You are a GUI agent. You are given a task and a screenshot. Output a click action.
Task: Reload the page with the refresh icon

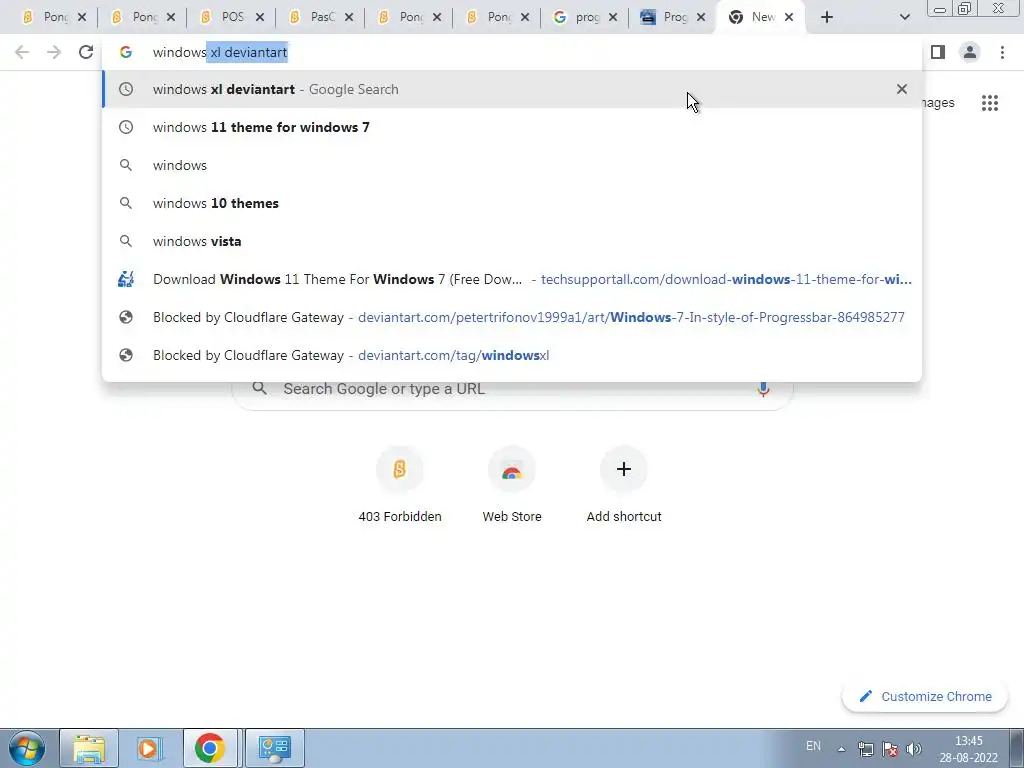coord(86,52)
